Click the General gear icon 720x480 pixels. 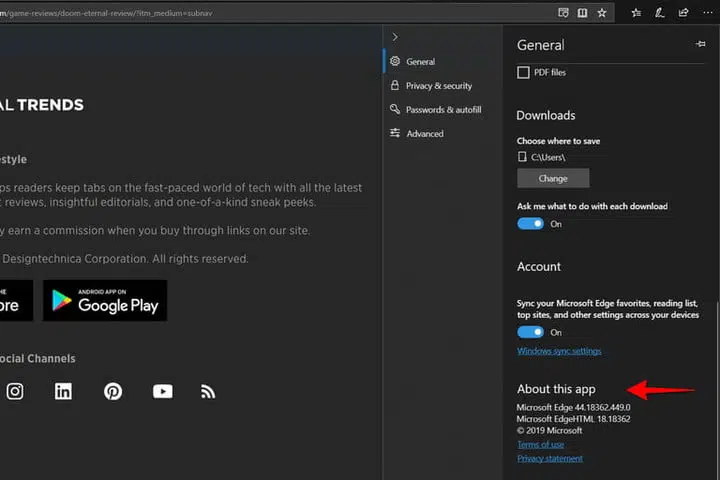[395, 61]
